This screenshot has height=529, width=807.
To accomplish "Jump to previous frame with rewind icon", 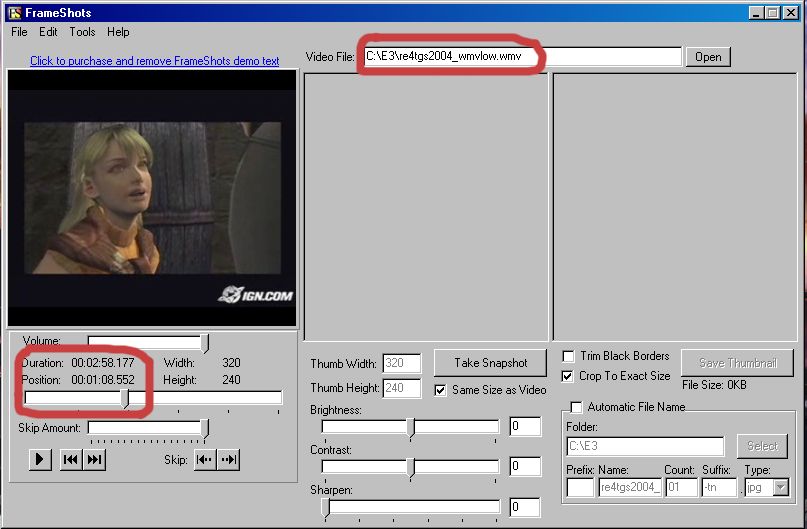I will point(70,459).
